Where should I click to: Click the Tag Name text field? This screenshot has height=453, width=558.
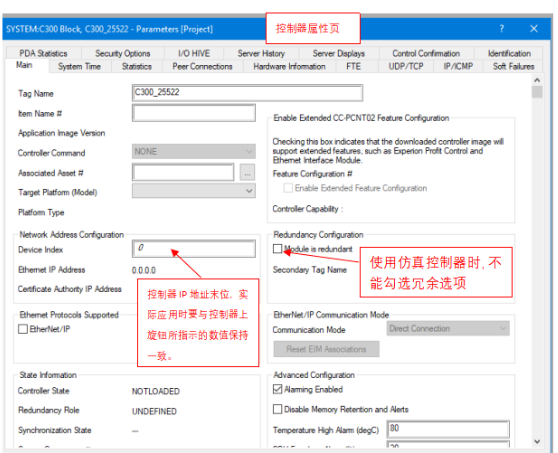(x=247, y=93)
